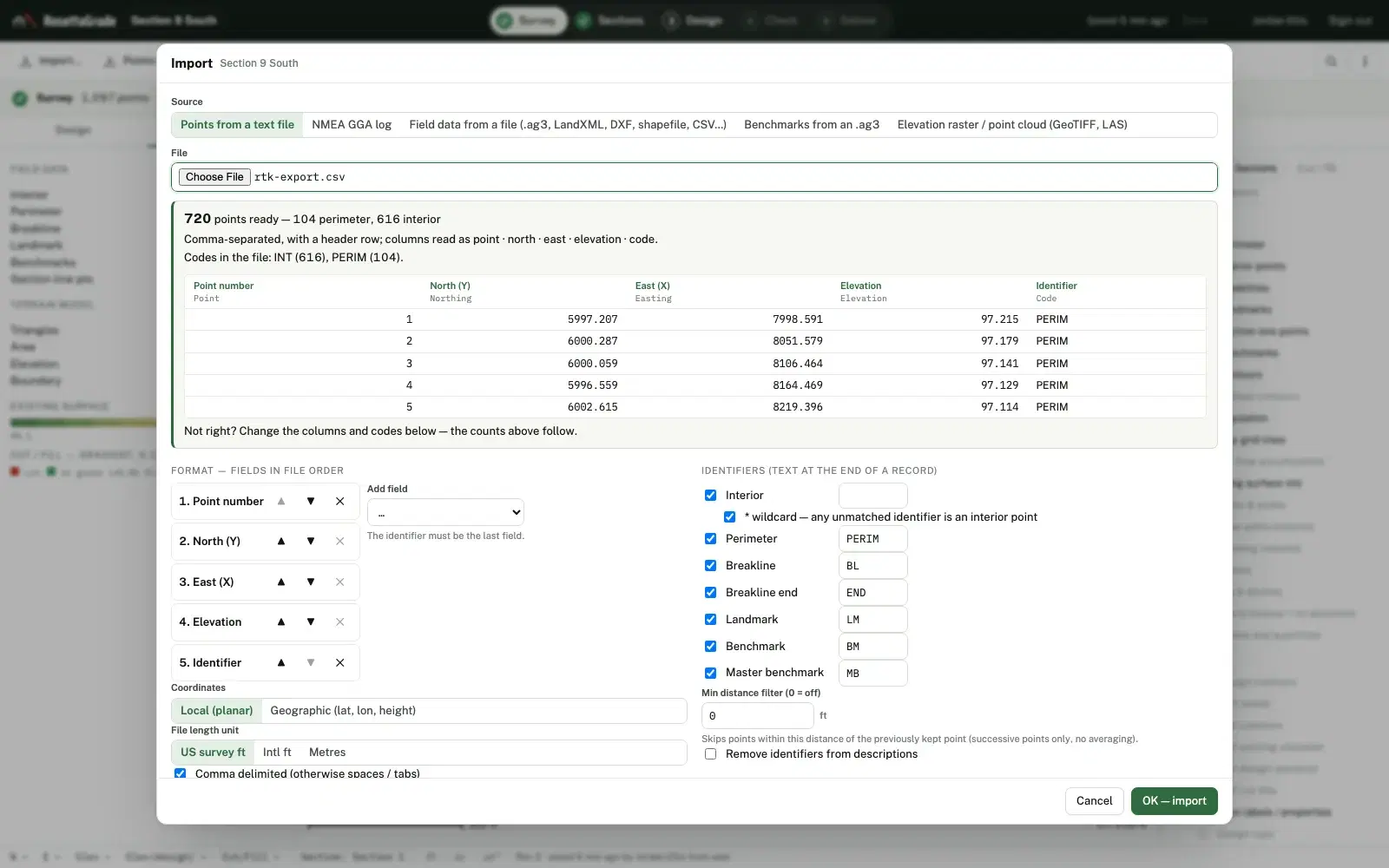This screenshot has width=1389, height=868.
Task: Select US survey ft unit
Action: (x=213, y=753)
